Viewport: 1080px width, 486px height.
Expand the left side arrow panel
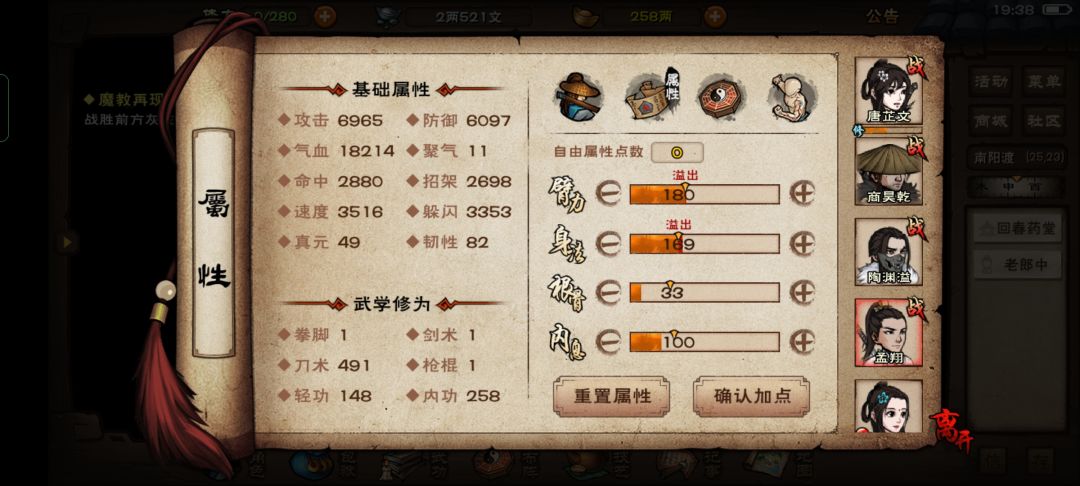click(x=67, y=242)
